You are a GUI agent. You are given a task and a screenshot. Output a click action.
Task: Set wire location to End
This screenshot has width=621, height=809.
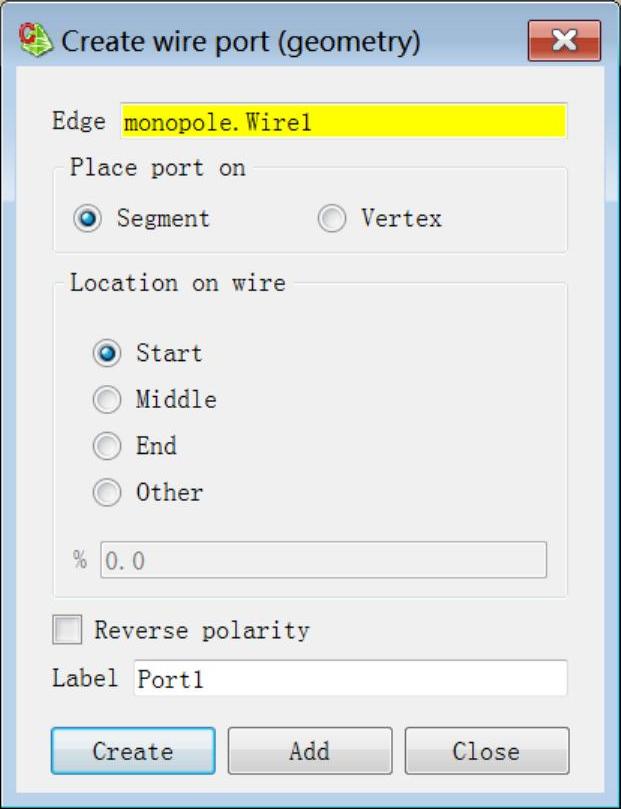coord(106,446)
